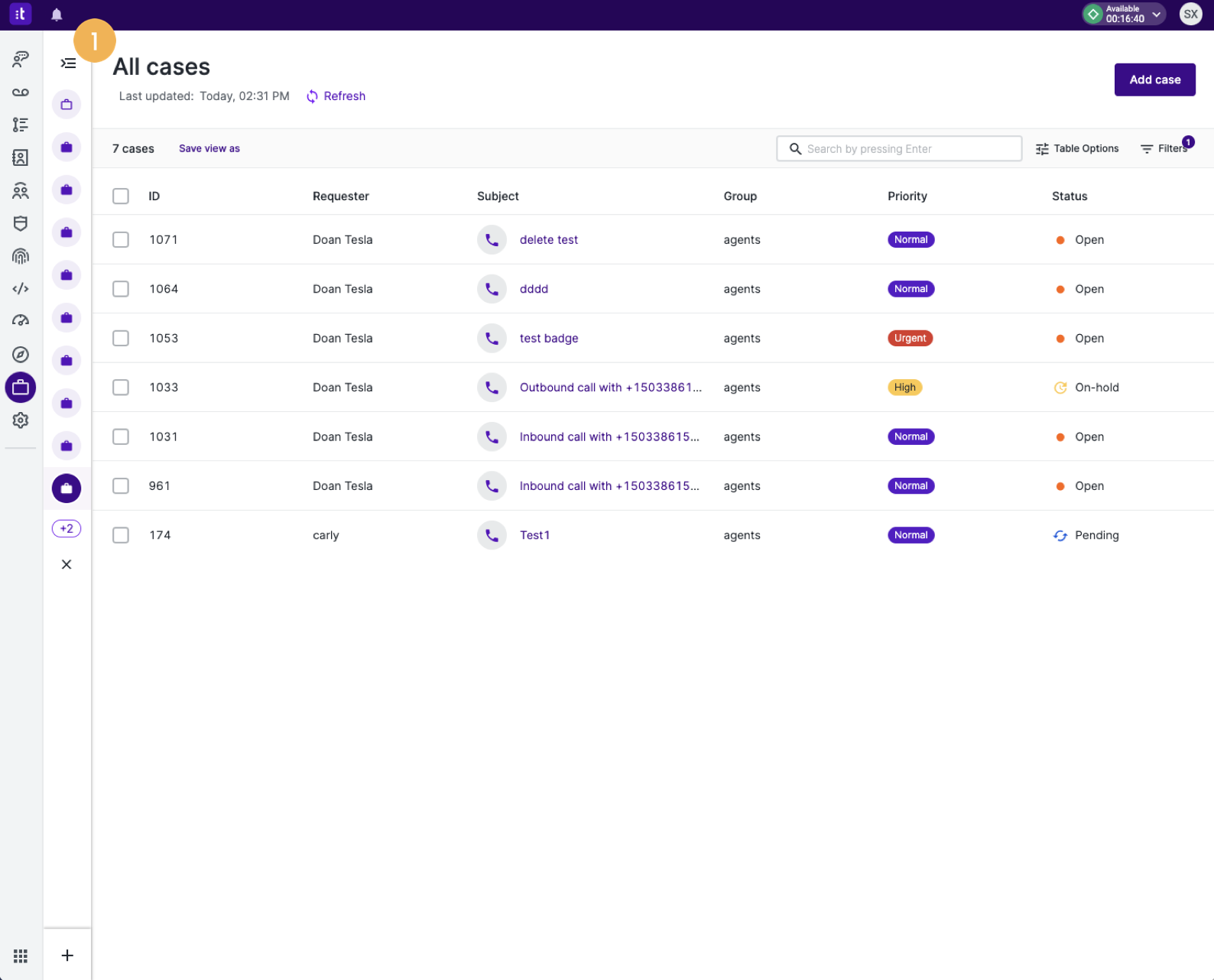Check the box for case 1064

(121, 289)
